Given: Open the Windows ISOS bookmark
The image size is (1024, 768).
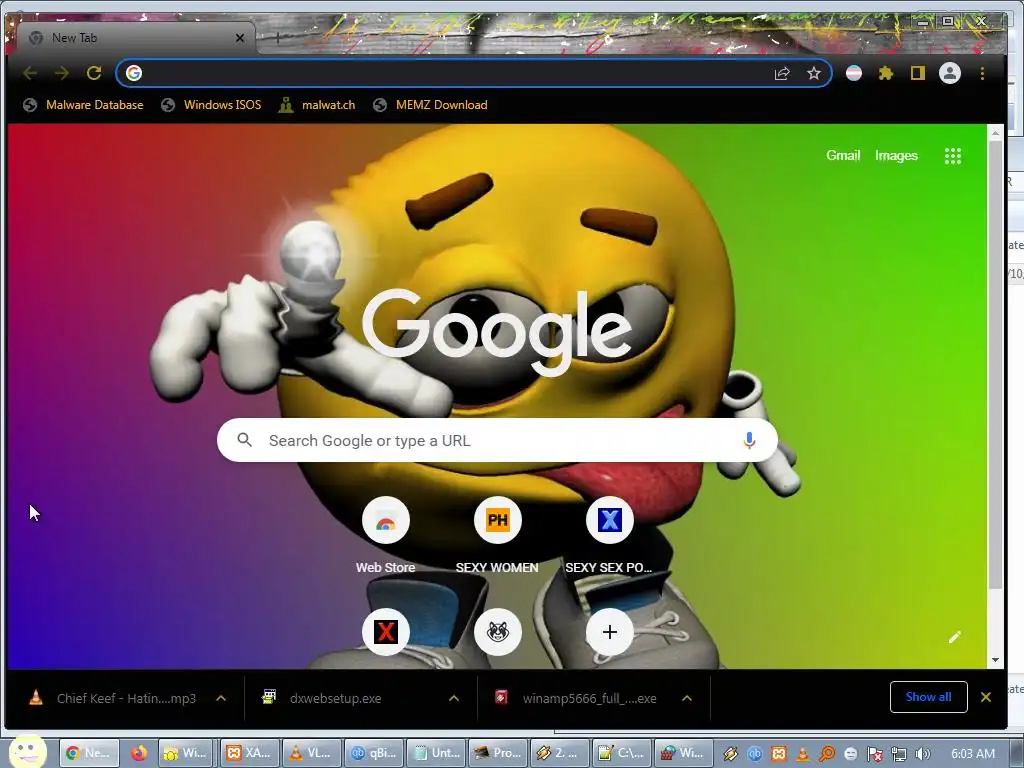Looking at the screenshot, I should [211, 105].
